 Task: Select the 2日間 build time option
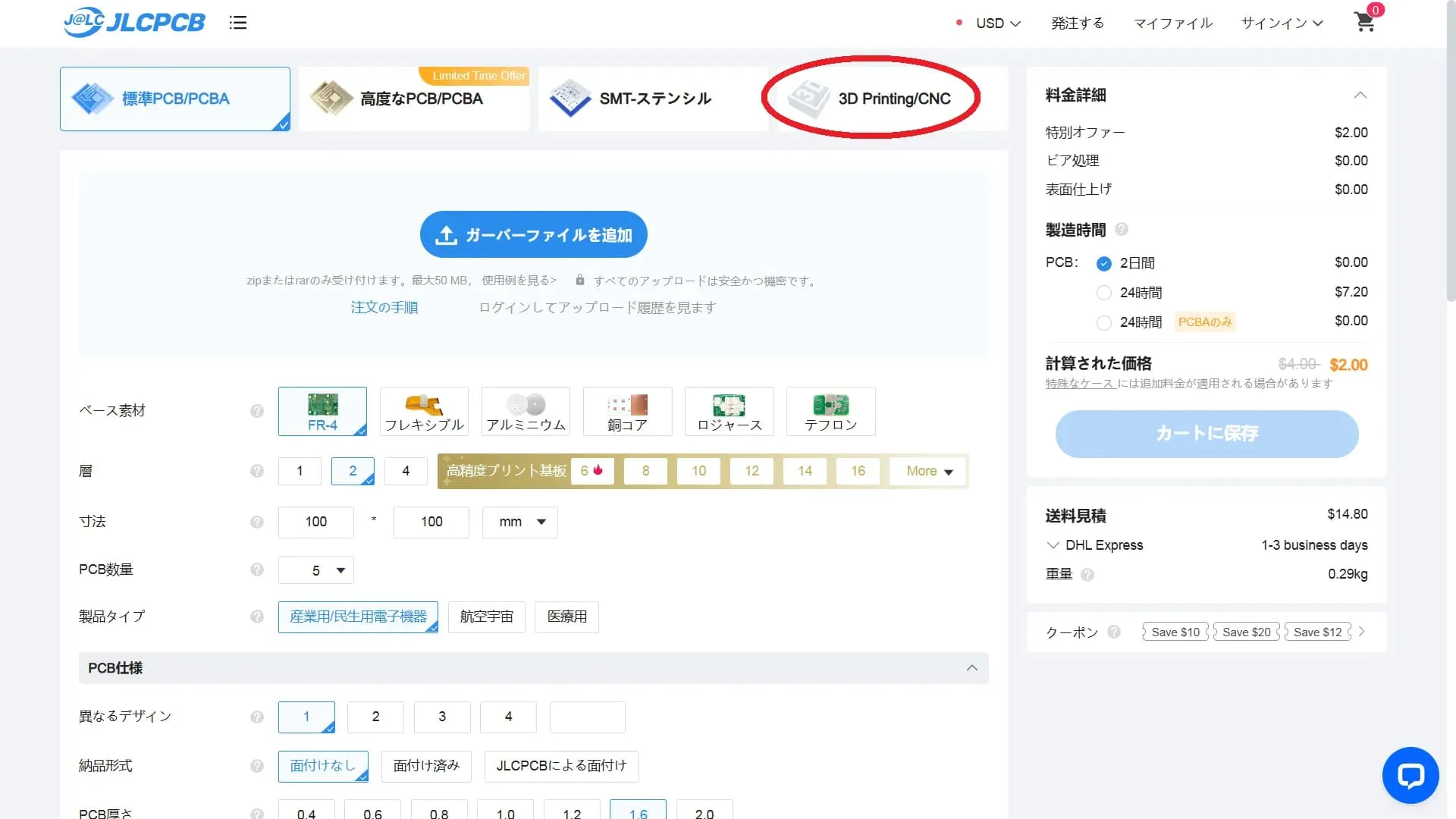(x=1104, y=263)
